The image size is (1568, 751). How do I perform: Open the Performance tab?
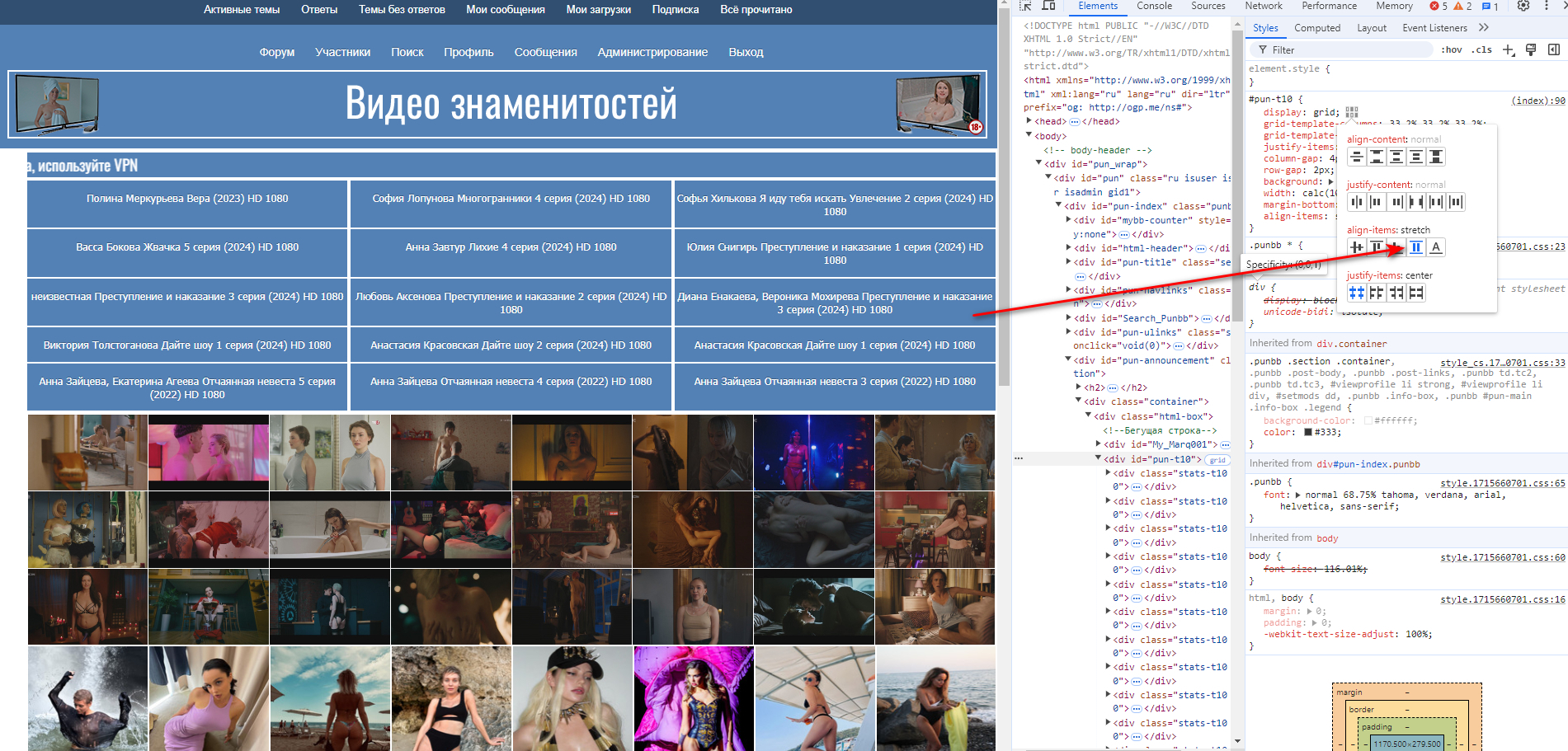(x=1329, y=6)
